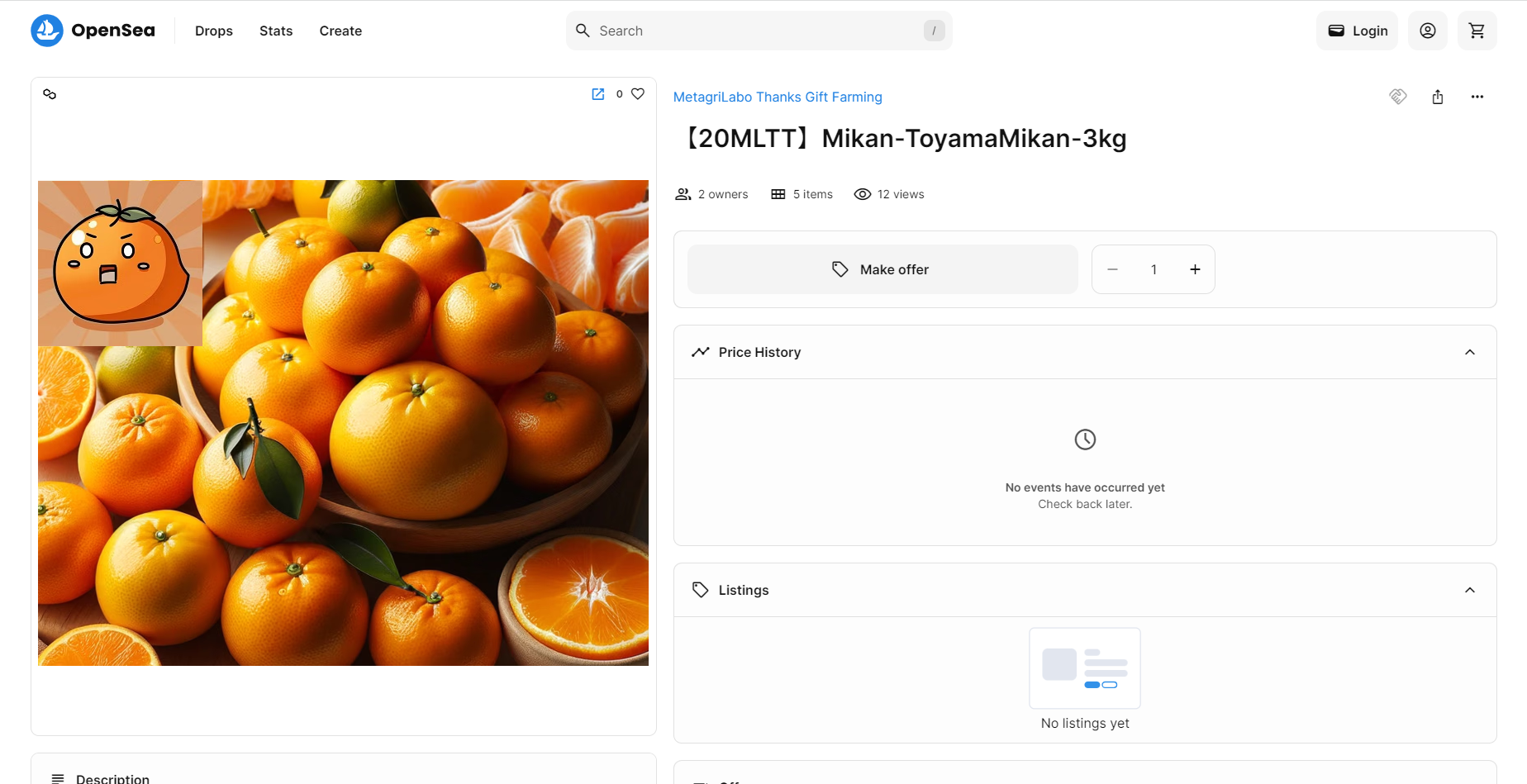Image resolution: width=1527 pixels, height=784 pixels.
Task: Open the Create menu item
Action: click(340, 31)
